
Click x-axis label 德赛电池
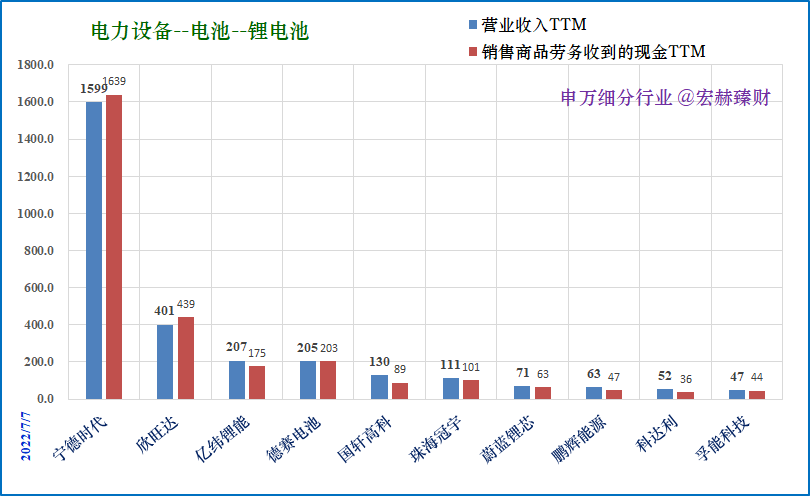click(x=293, y=439)
